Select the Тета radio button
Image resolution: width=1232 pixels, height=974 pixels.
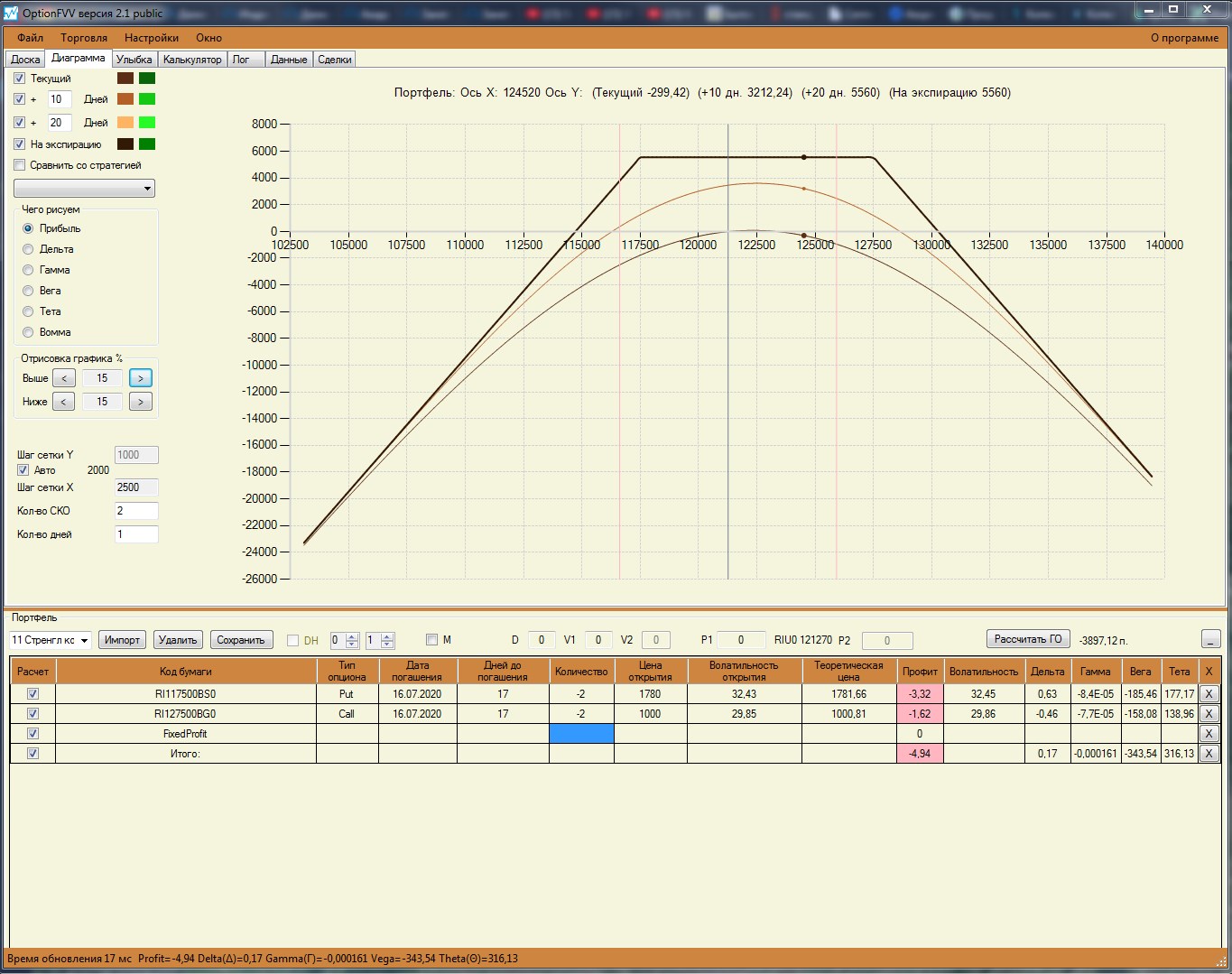click(x=28, y=311)
